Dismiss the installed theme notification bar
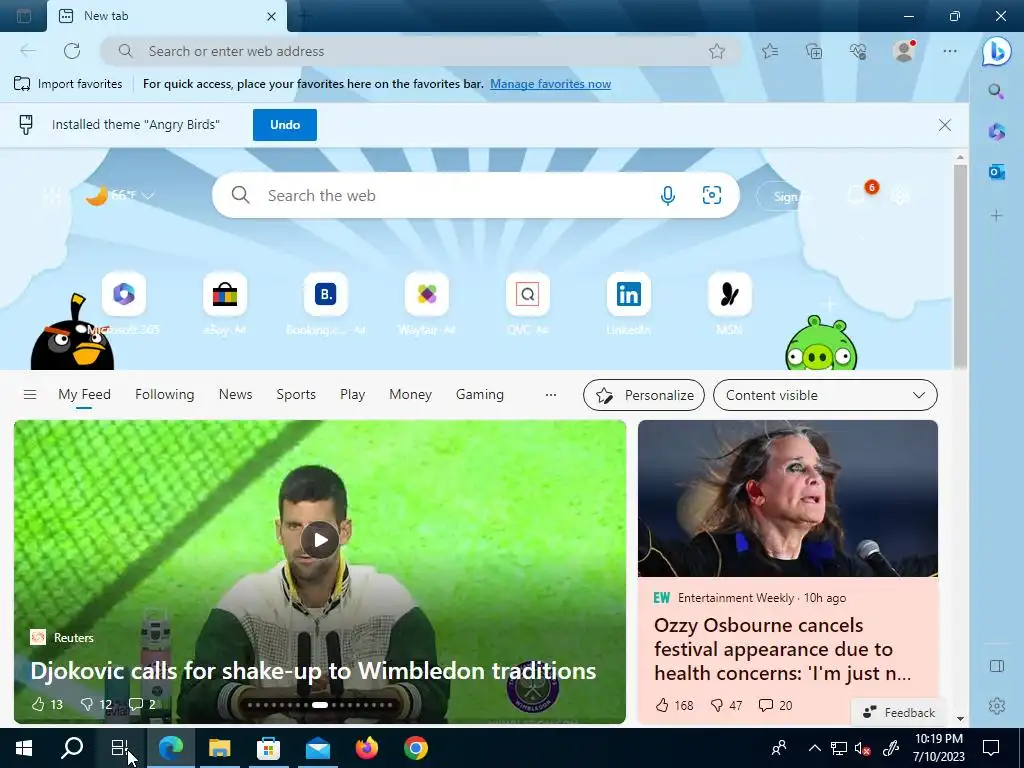This screenshot has height=768, width=1024. pos(944,125)
